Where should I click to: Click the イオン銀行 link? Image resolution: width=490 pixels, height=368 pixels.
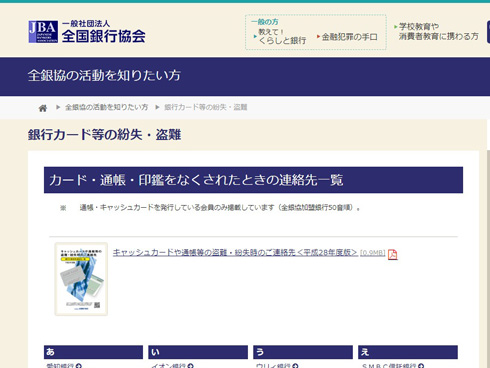172,366
